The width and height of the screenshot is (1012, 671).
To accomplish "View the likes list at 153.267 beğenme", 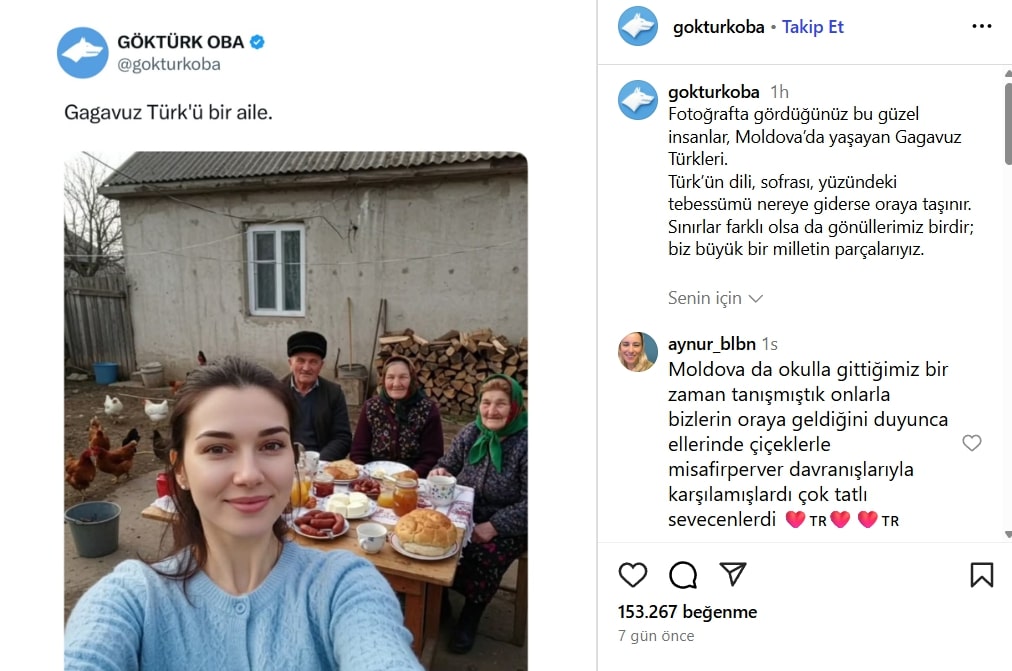I will [687, 612].
